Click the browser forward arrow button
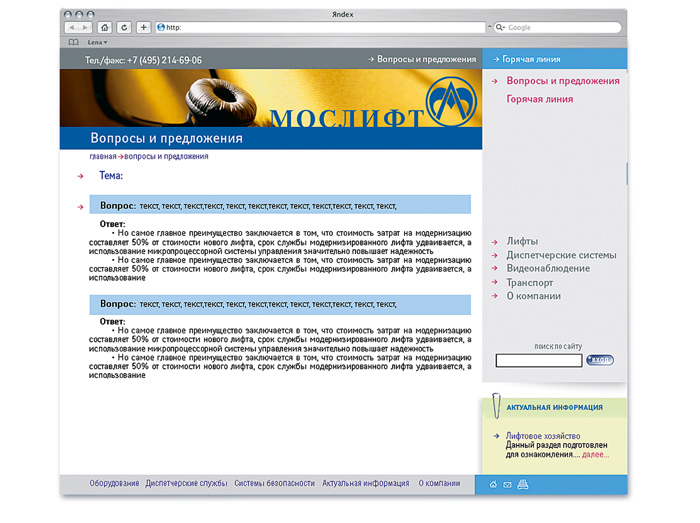The image size is (700, 523). tap(85, 28)
